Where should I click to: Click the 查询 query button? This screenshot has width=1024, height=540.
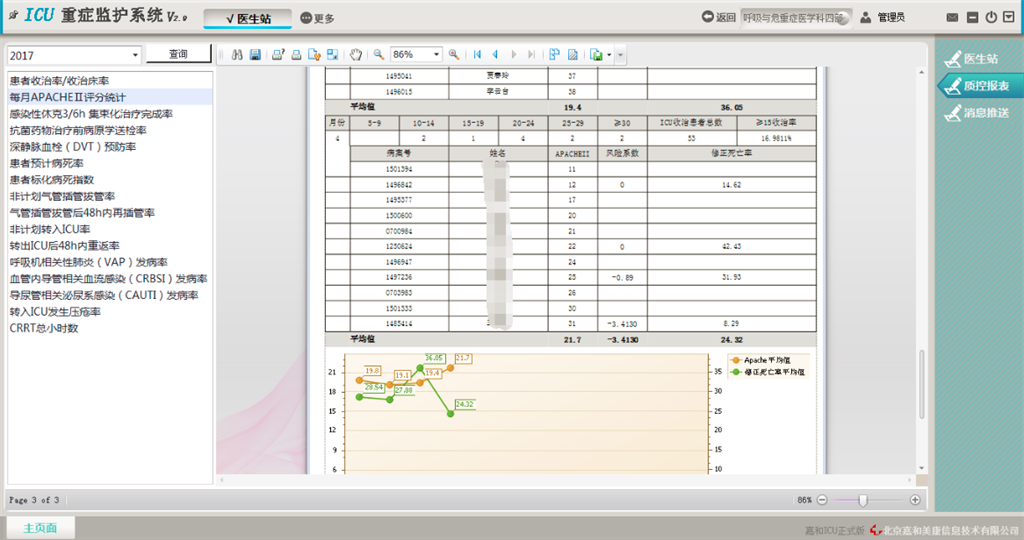pos(178,54)
